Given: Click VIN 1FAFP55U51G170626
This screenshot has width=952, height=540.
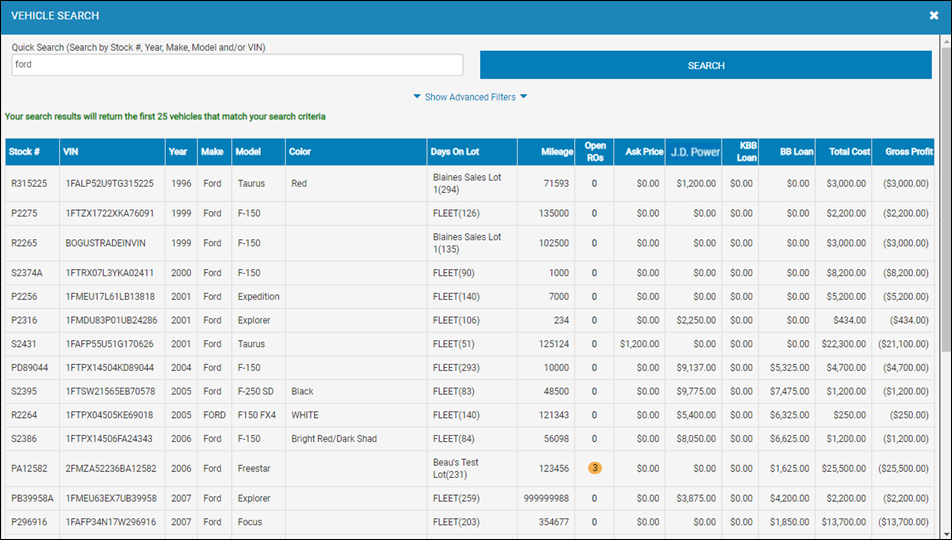Looking at the screenshot, I should (x=109, y=344).
